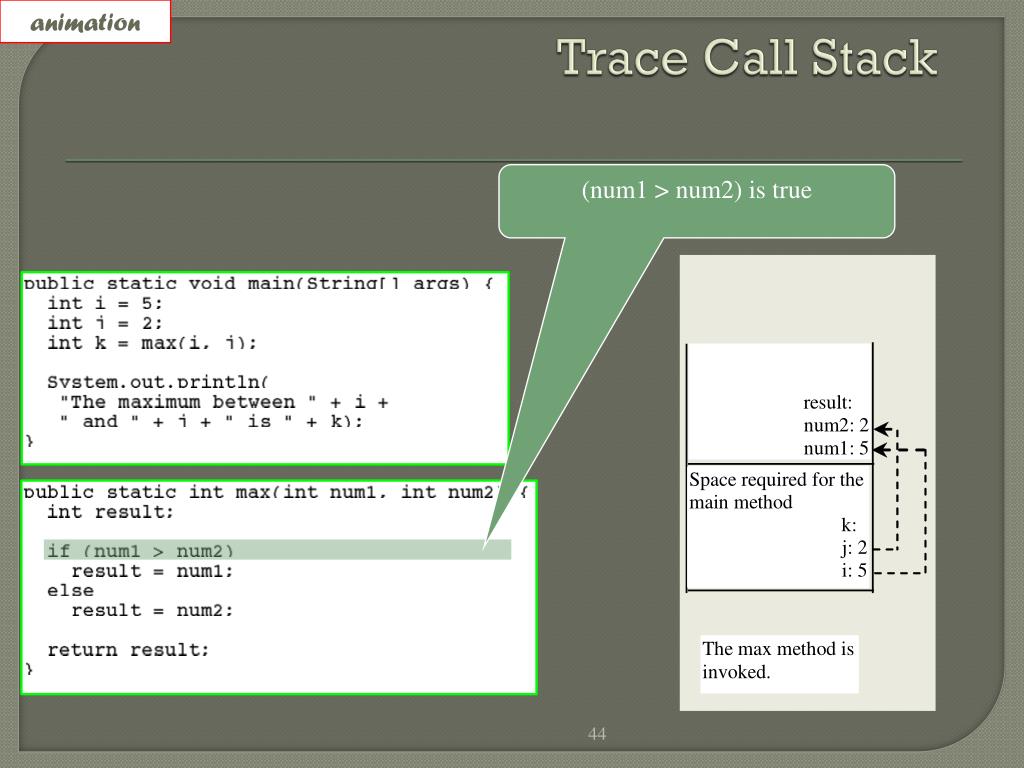Click 'j: 2' entry in main frame

[854, 547]
